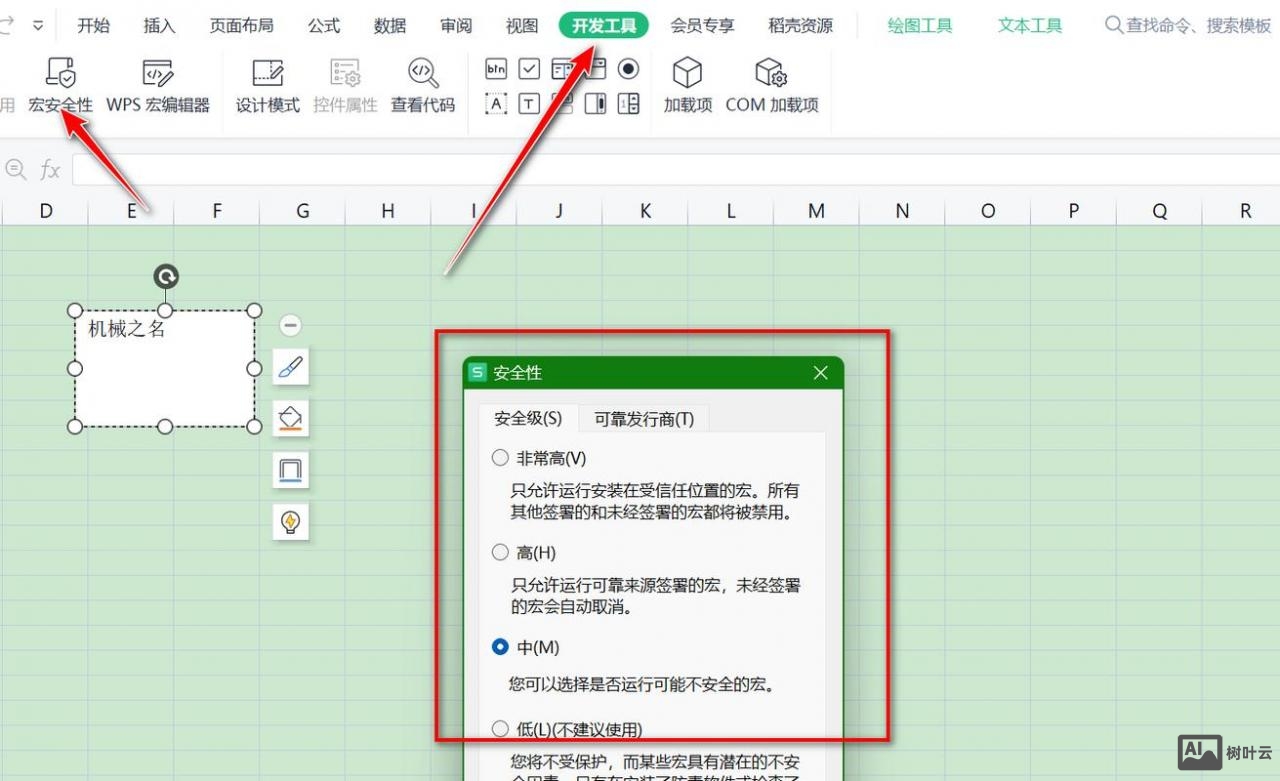The image size is (1280, 781).
Task: Open Control Properties
Action: (345, 87)
